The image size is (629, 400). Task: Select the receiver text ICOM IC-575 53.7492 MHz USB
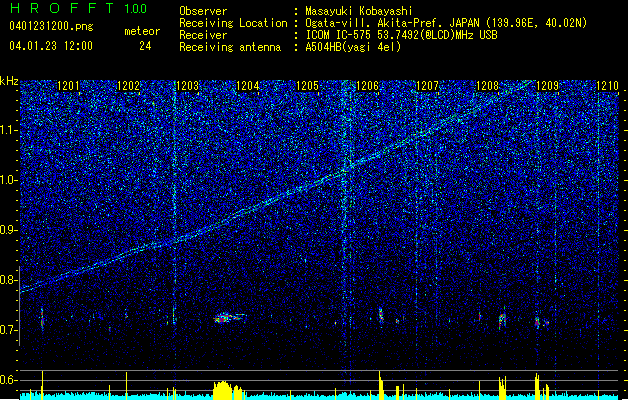(402, 35)
